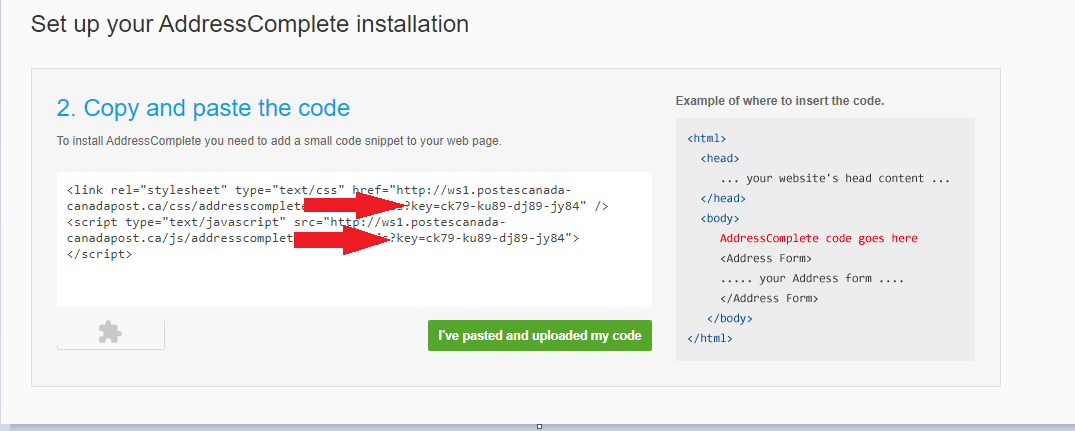The width and height of the screenshot is (1075, 431).
Task: Click "Example of where to insert the code." label
Action: [780, 101]
